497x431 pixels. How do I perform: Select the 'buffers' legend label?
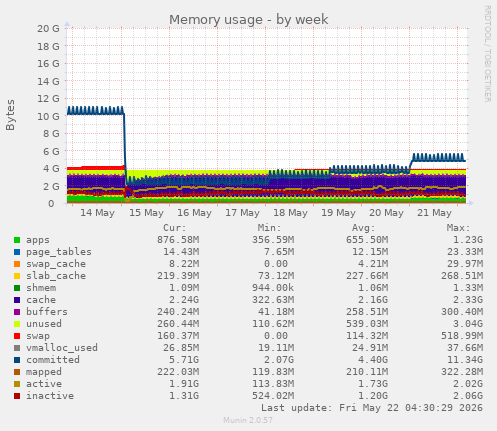(47, 312)
